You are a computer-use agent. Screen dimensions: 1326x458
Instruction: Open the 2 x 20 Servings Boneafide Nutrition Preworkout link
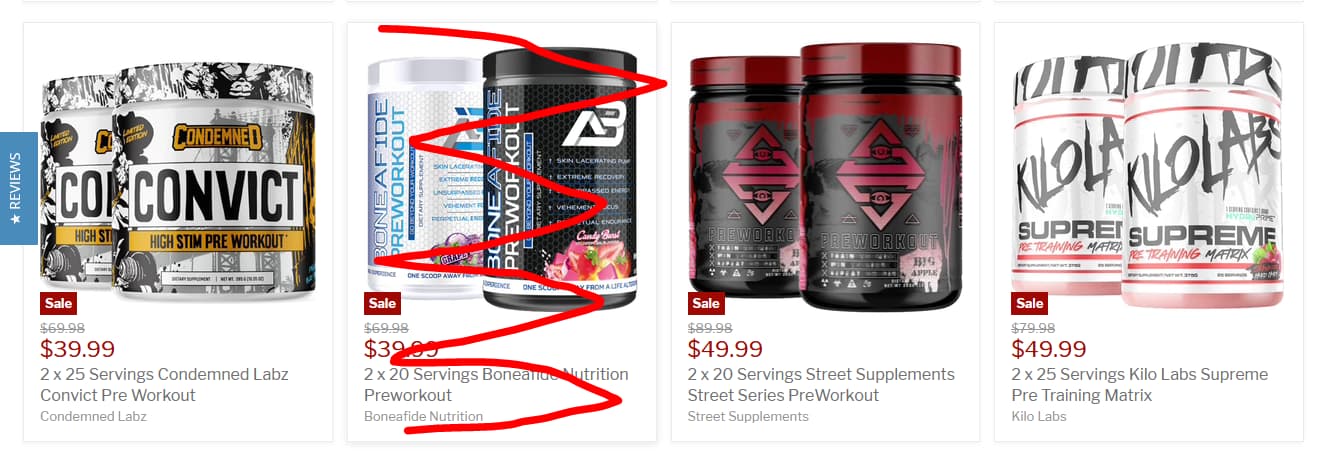point(496,385)
